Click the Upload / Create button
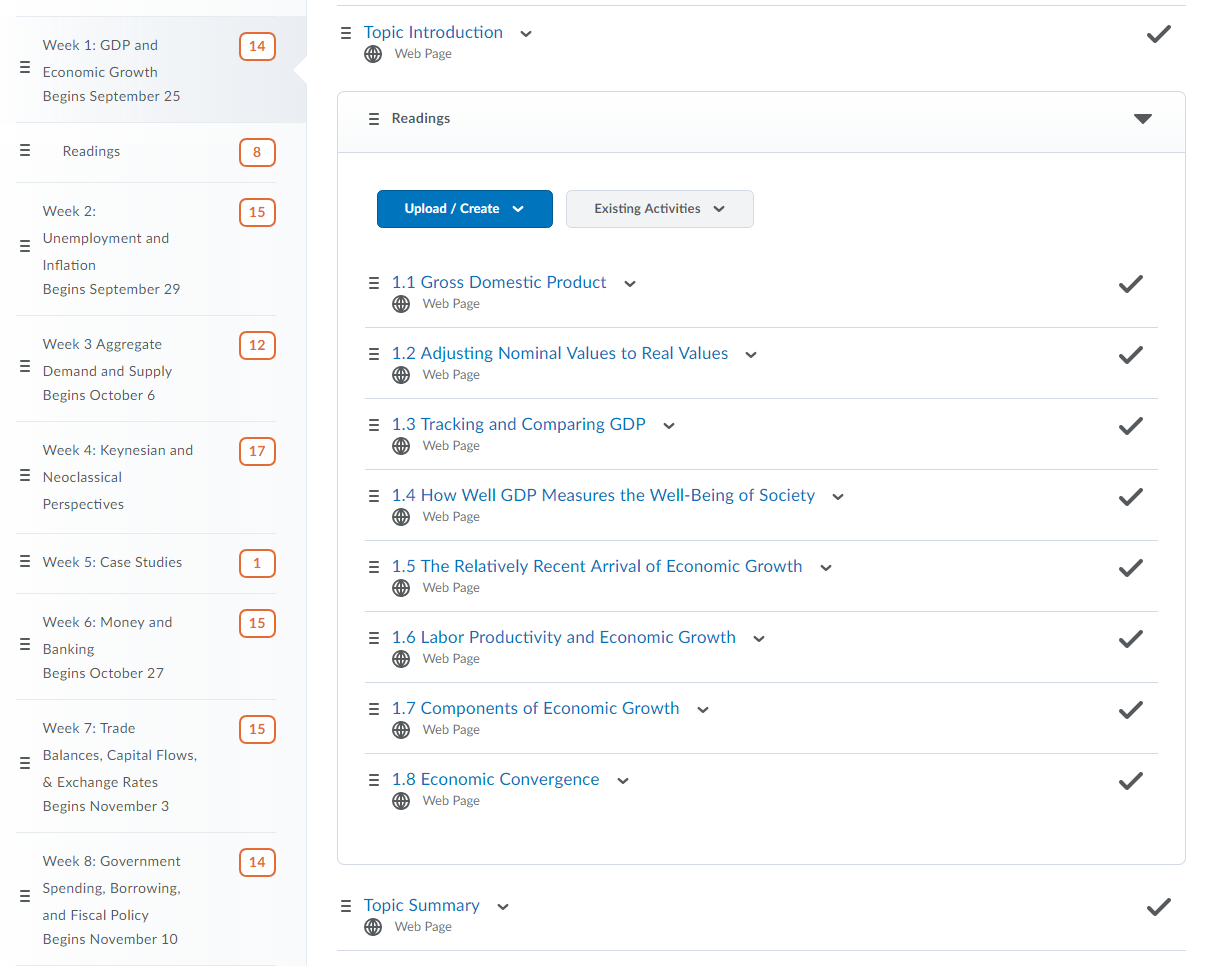Image resolution: width=1222 pixels, height=966 pixels. pos(464,209)
